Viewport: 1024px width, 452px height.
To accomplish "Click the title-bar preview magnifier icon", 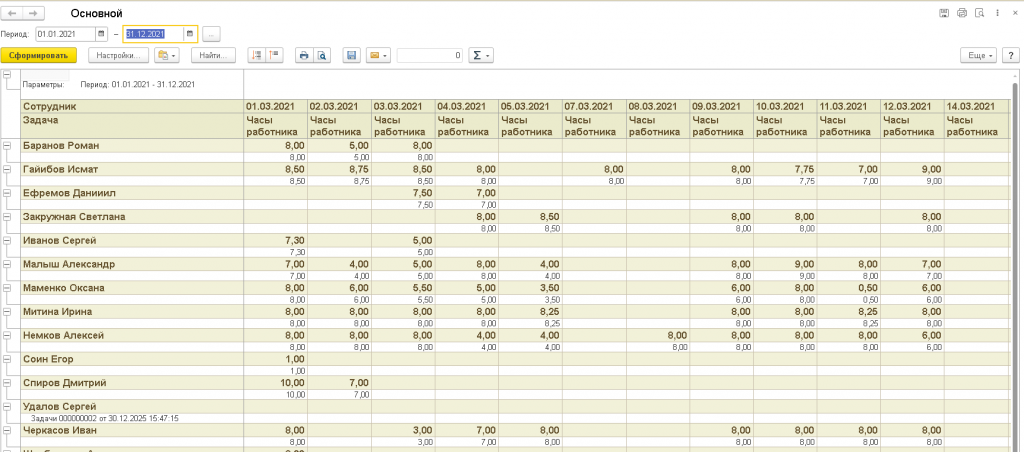I will click(979, 12).
